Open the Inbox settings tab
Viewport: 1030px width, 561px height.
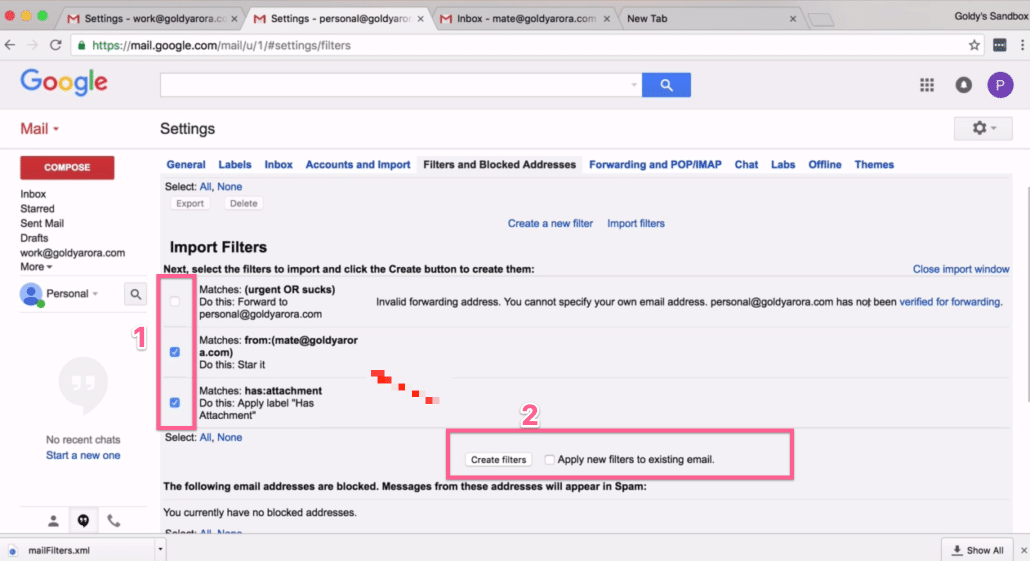[x=279, y=165]
